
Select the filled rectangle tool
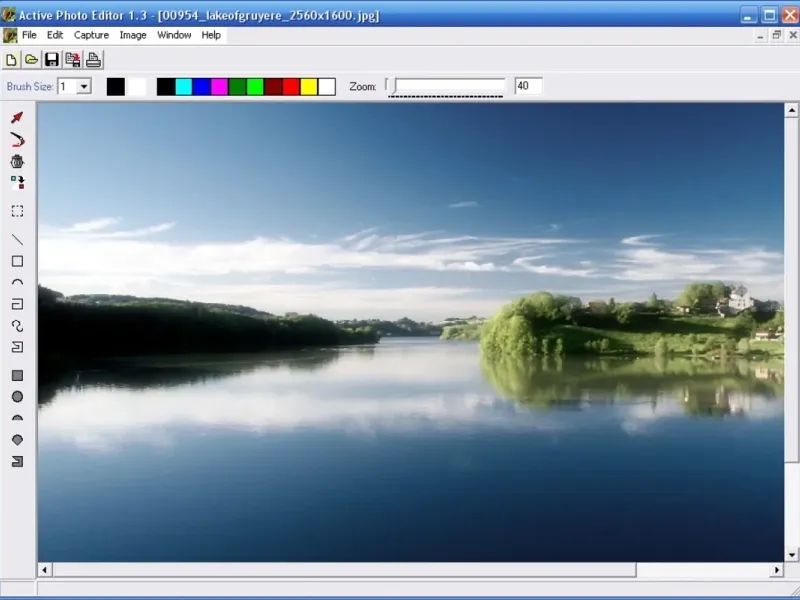[17, 376]
